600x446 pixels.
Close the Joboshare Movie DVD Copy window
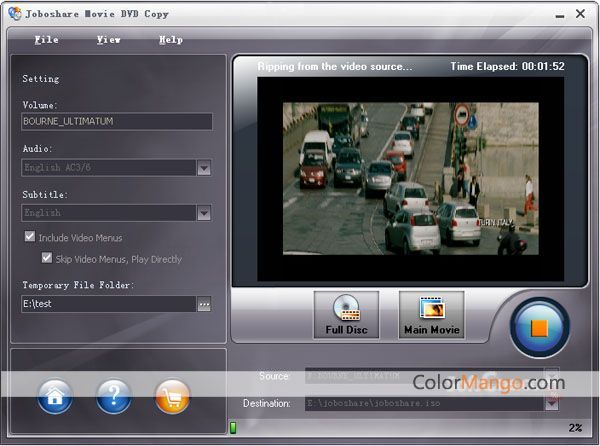pos(580,14)
